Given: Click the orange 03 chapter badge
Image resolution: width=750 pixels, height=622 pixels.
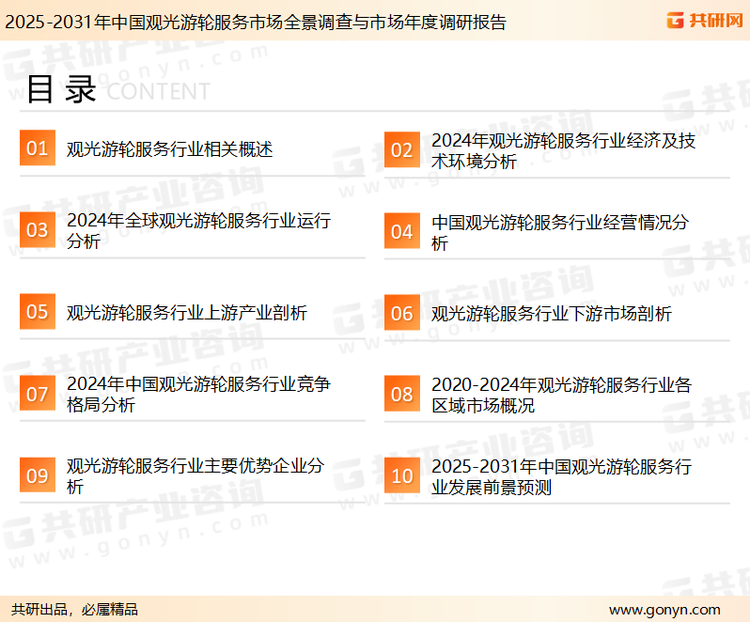Looking at the screenshot, I should [x=37, y=230].
